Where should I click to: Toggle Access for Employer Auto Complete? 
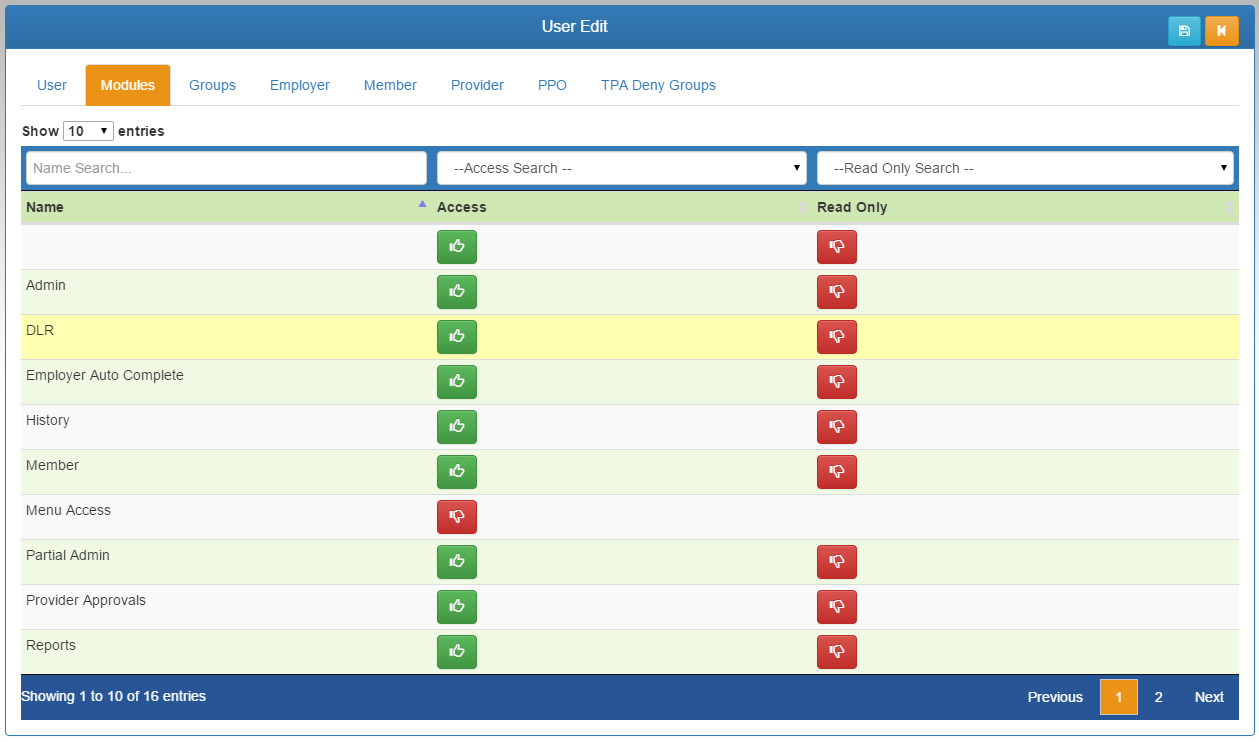point(457,382)
